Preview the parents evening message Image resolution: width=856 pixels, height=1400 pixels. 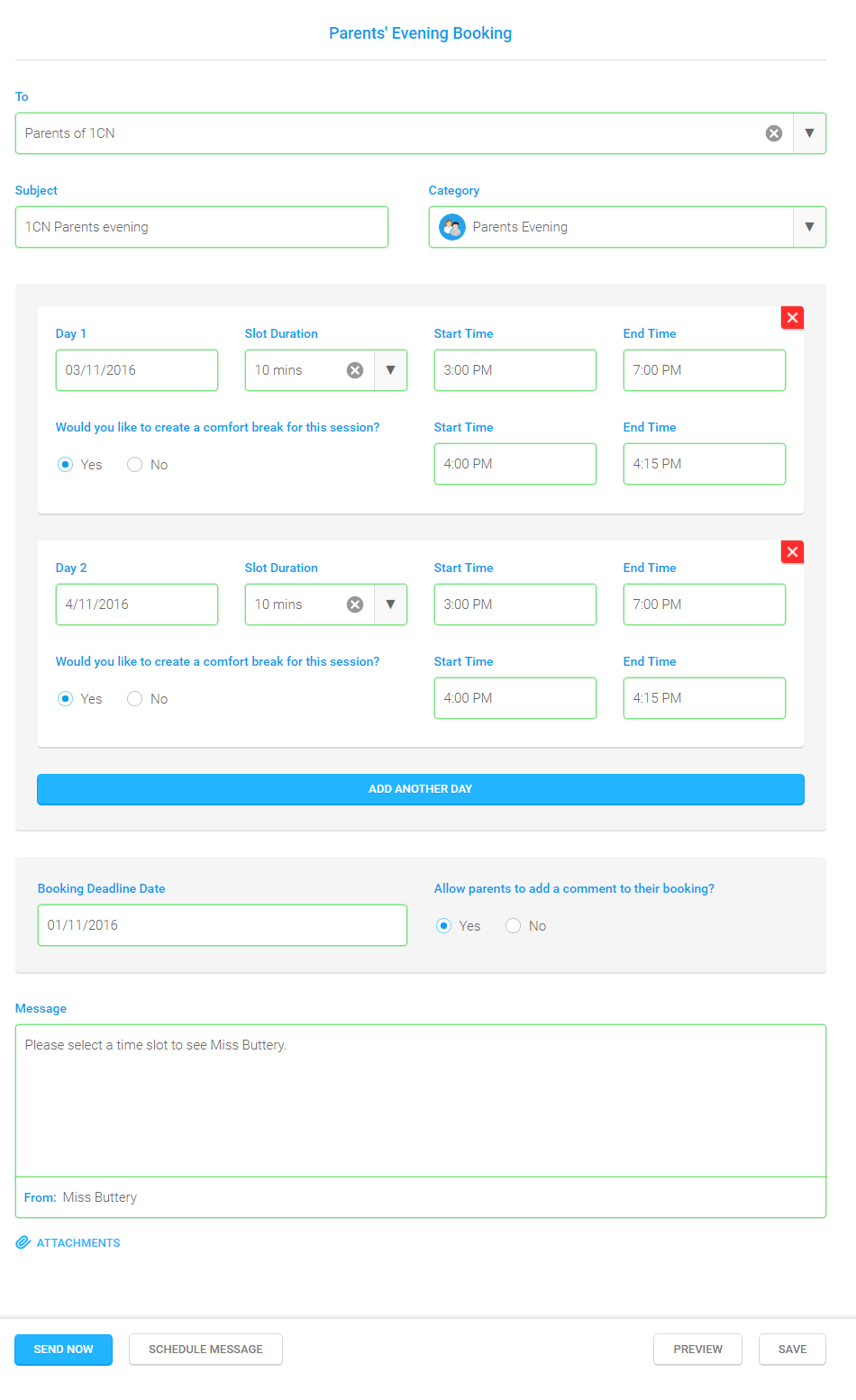pos(697,1349)
